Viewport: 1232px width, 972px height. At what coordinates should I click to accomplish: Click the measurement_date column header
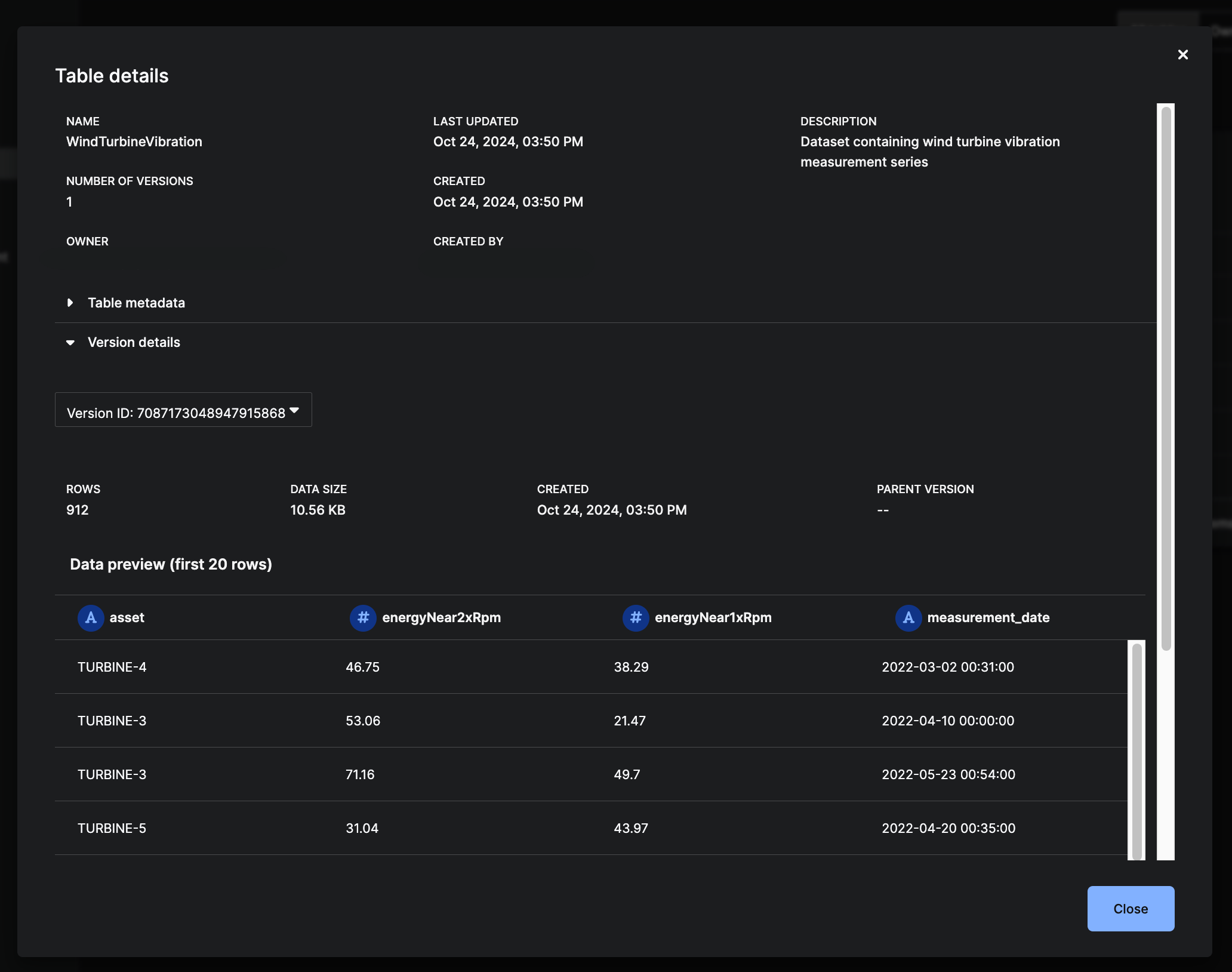click(988, 617)
